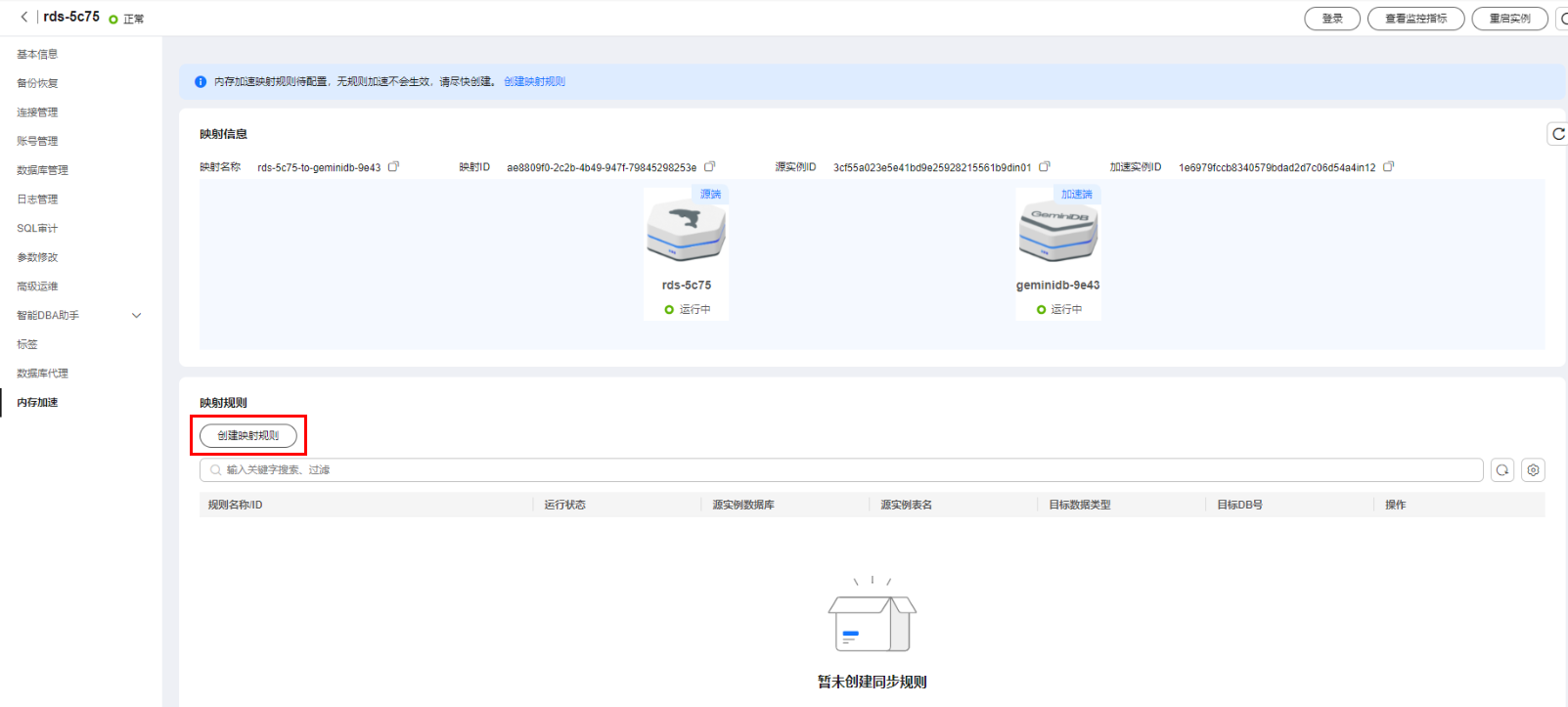Screen dimensions: 1568x707
Task: Click the rds-5c75 label under source image
Action: click(x=687, y=286)
